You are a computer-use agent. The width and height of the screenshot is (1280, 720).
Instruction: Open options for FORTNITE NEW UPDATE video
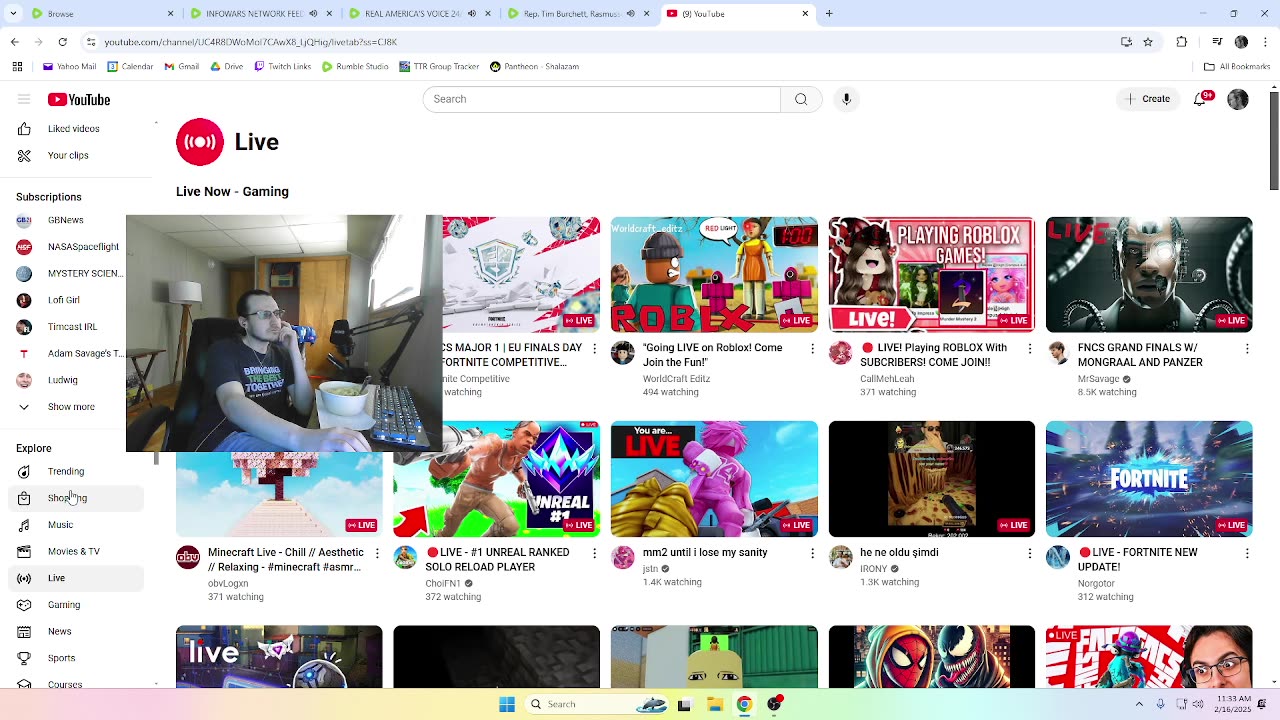click(x=1247, y=553)
